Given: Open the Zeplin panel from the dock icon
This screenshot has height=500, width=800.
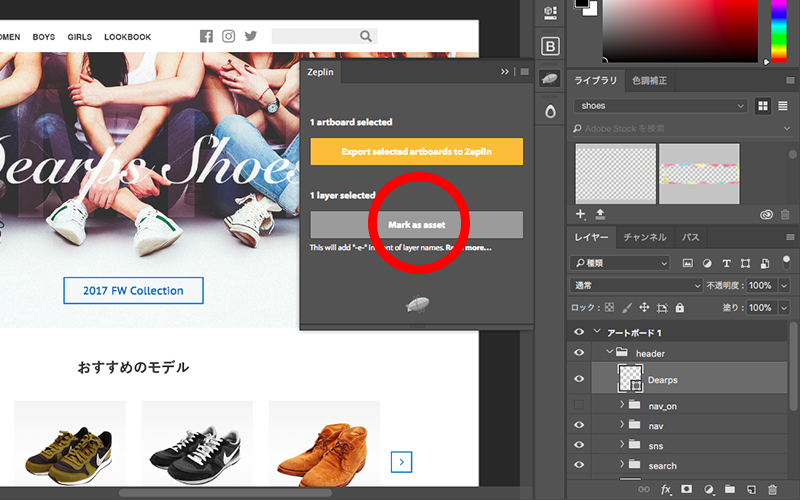Looking at the screenshot, I should [550, 78].
